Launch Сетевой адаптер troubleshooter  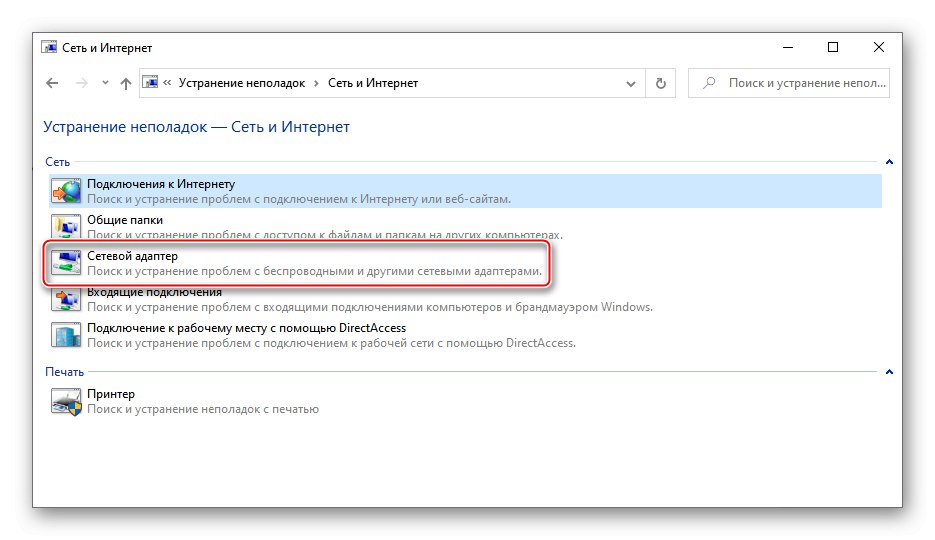(296, 263)
